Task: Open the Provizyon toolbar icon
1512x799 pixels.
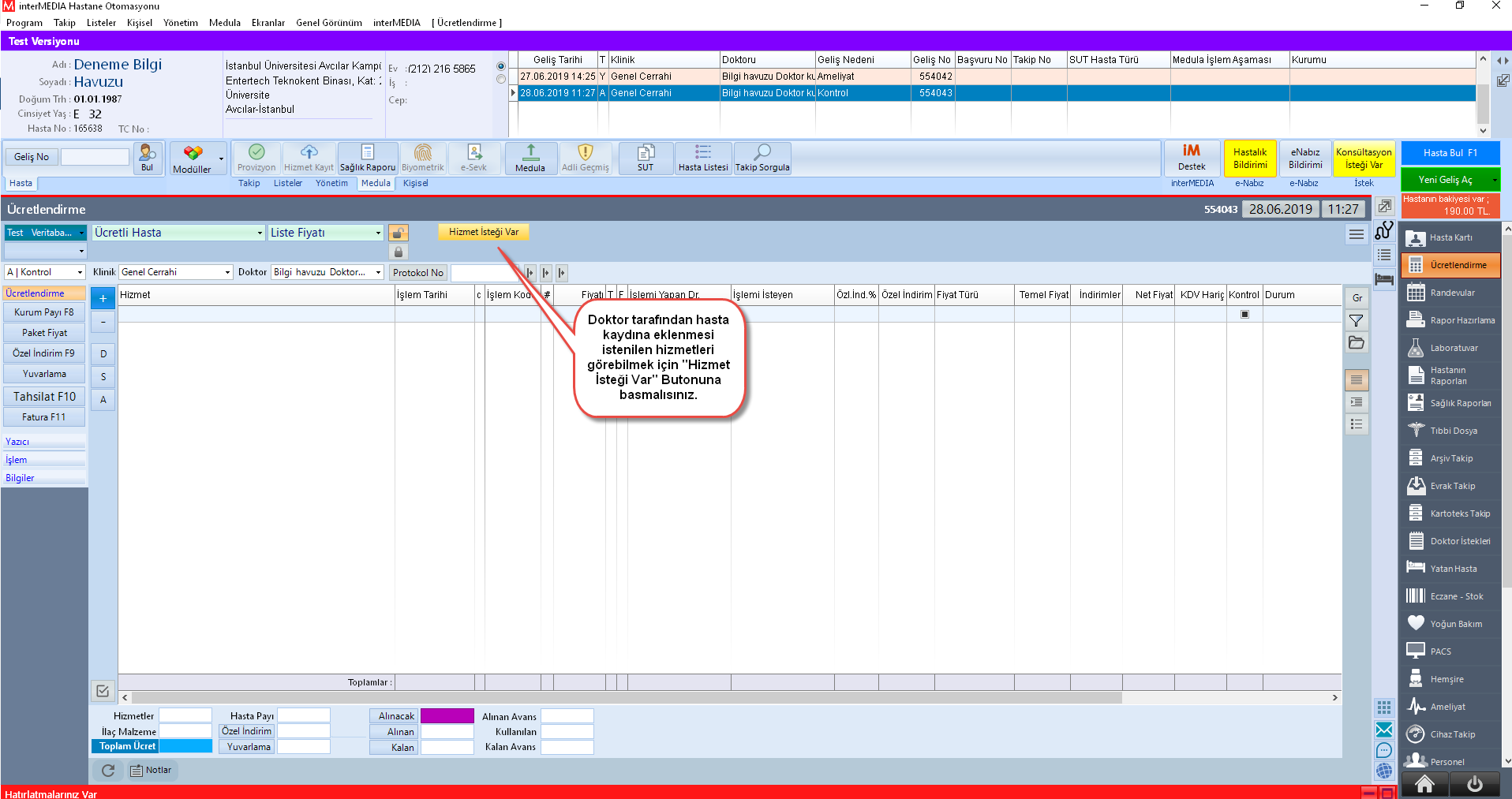Action: coord(256,158)
